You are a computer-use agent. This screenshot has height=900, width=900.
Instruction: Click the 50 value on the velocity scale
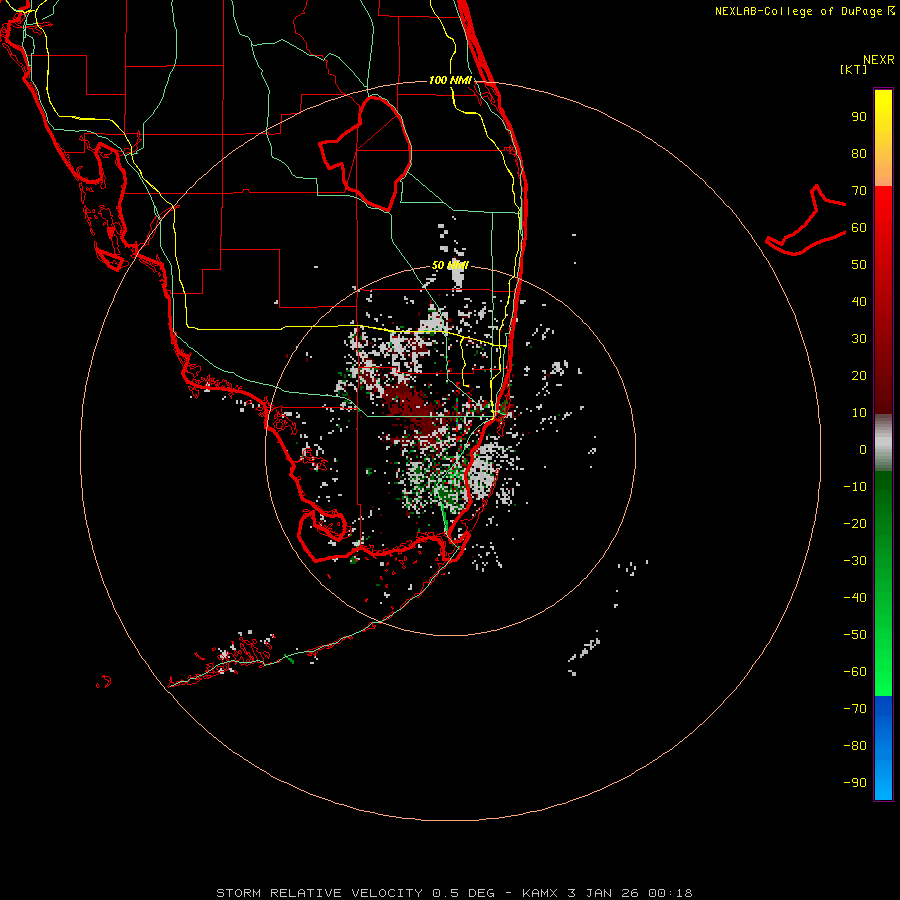(859, 265)
